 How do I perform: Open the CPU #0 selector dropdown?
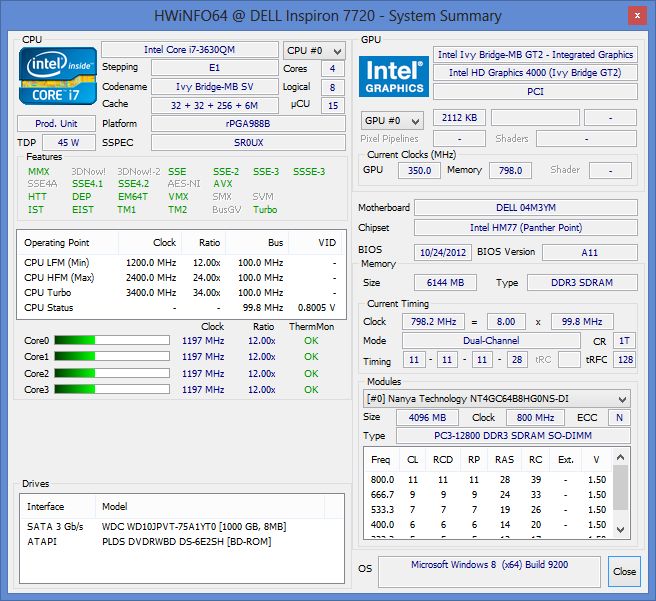(x=313, y=50)
